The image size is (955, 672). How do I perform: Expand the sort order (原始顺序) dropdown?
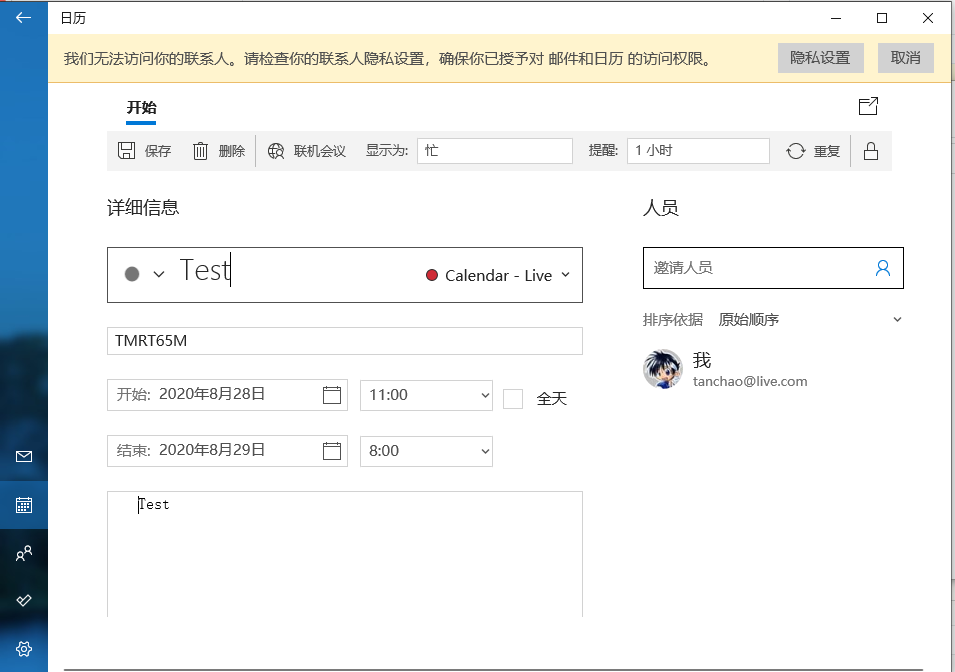pos(897,320)
